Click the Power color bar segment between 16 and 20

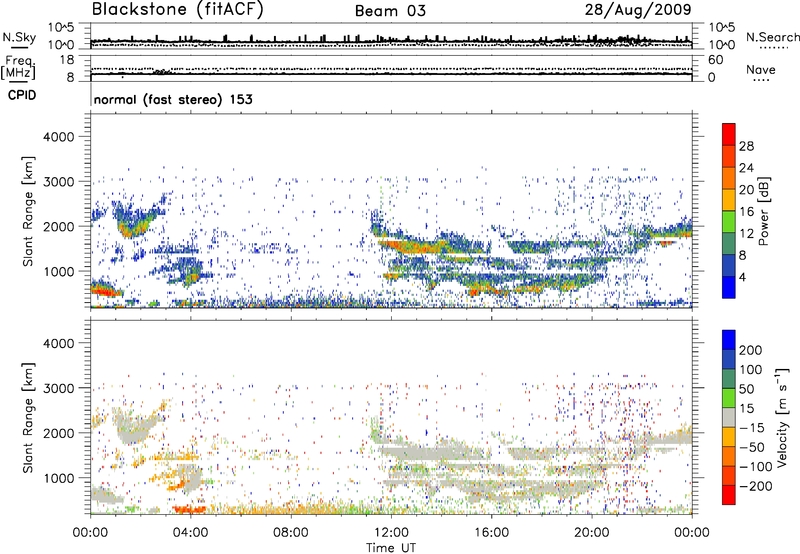click(729, 200)
